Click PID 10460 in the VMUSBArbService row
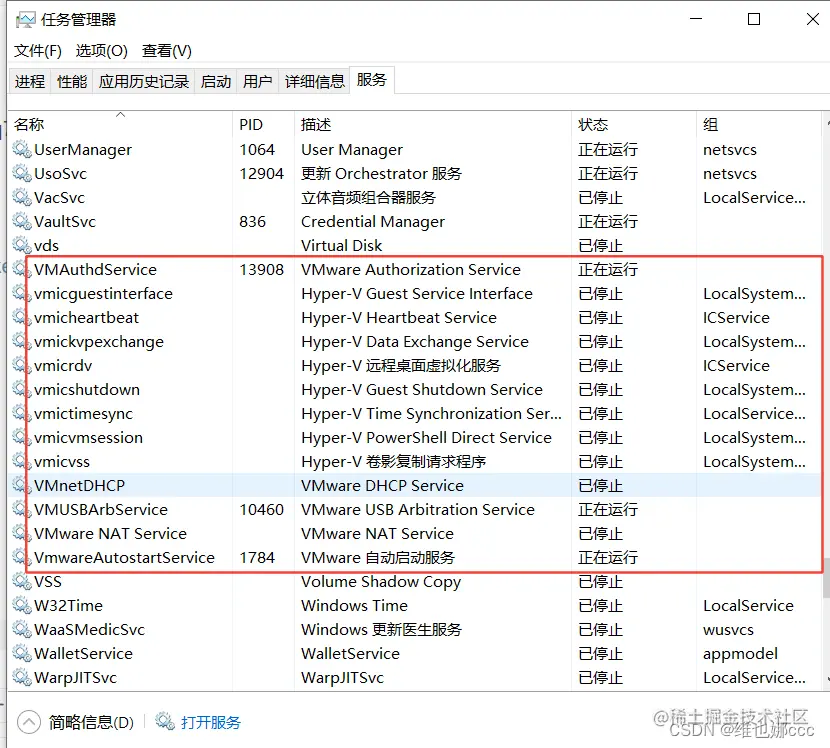The height and width of the screenshot is (748, 830). pyautogui.click(x=261, y=509)
